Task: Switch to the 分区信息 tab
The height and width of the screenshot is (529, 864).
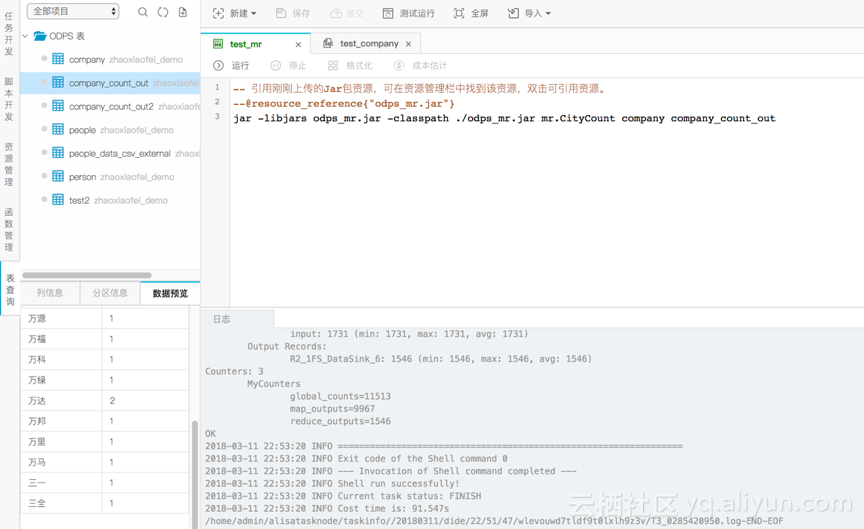Action: [x=110, y=293]
